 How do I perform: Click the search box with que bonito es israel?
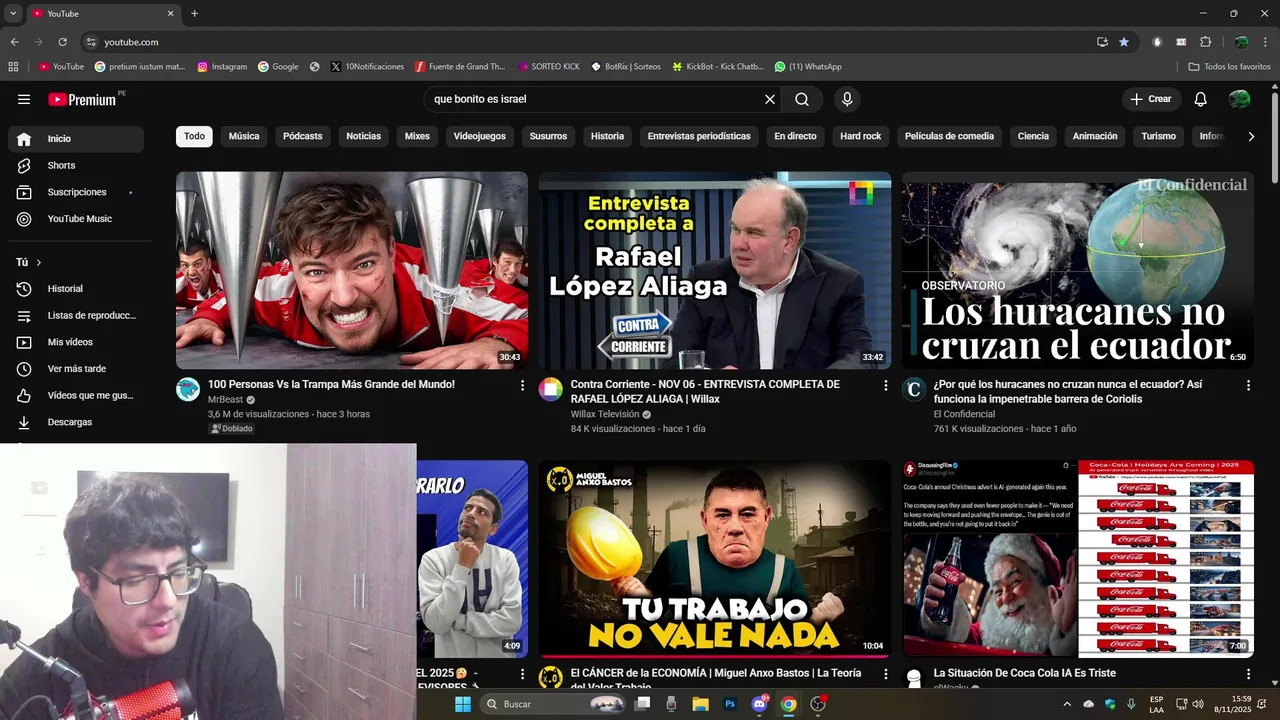[595, 99]
